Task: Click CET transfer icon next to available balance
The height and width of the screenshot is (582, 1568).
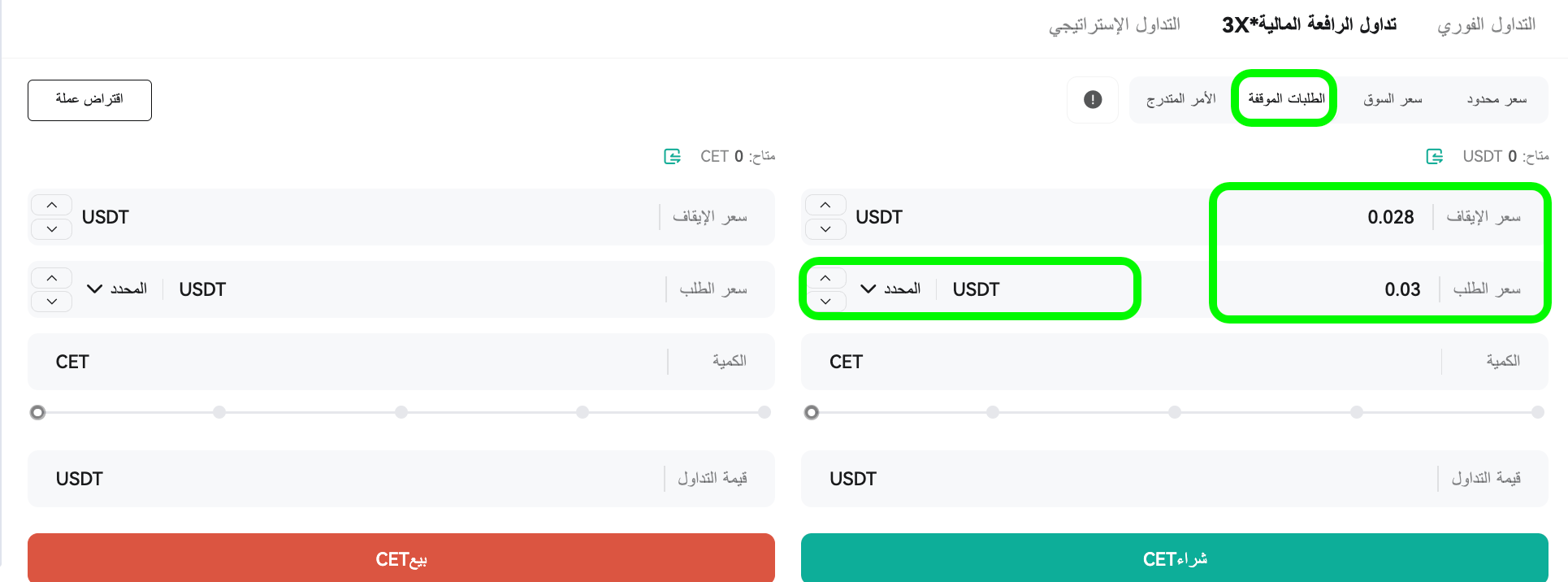Action: click(672, 156)
